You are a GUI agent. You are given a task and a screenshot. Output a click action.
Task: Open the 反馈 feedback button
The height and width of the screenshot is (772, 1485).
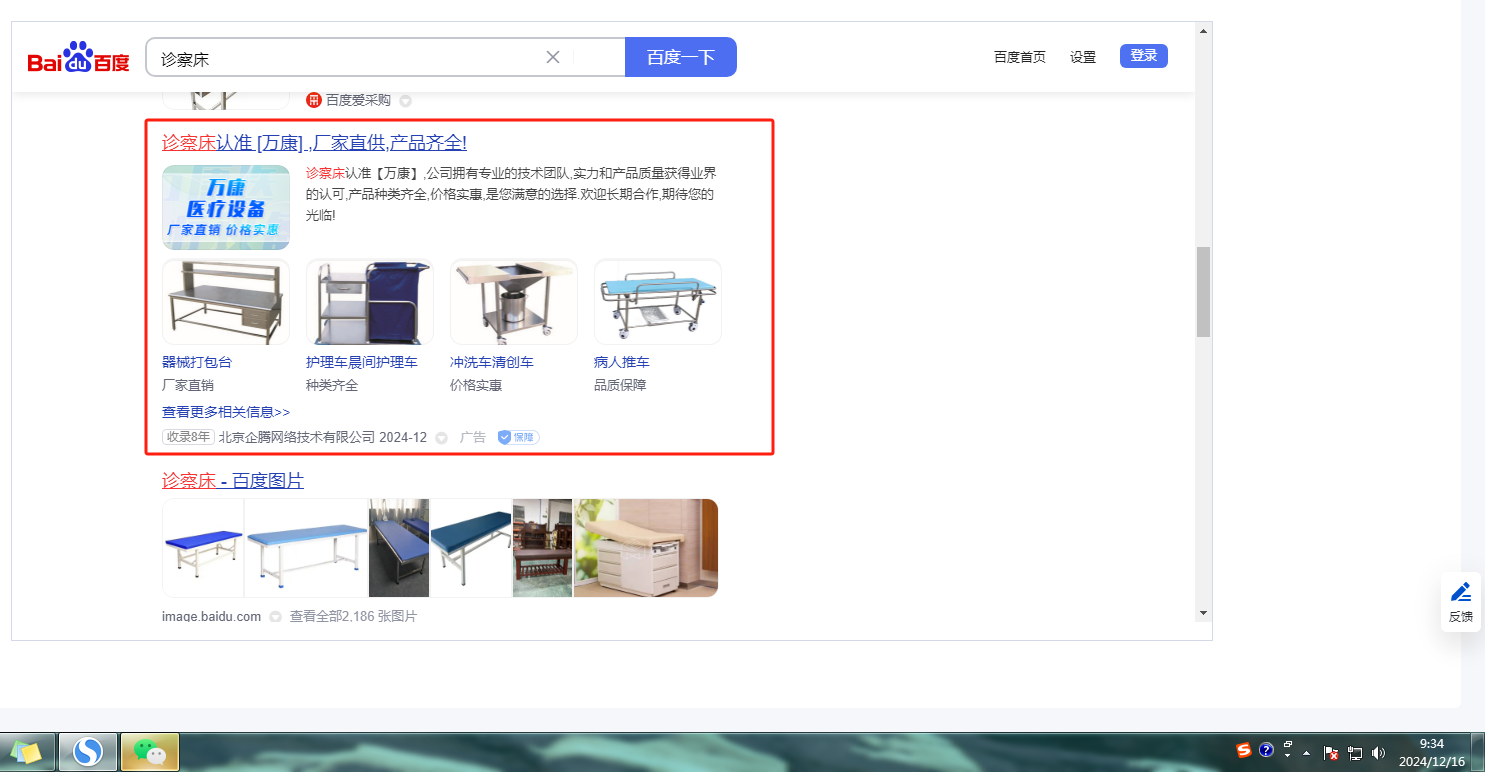(1461, 602)
